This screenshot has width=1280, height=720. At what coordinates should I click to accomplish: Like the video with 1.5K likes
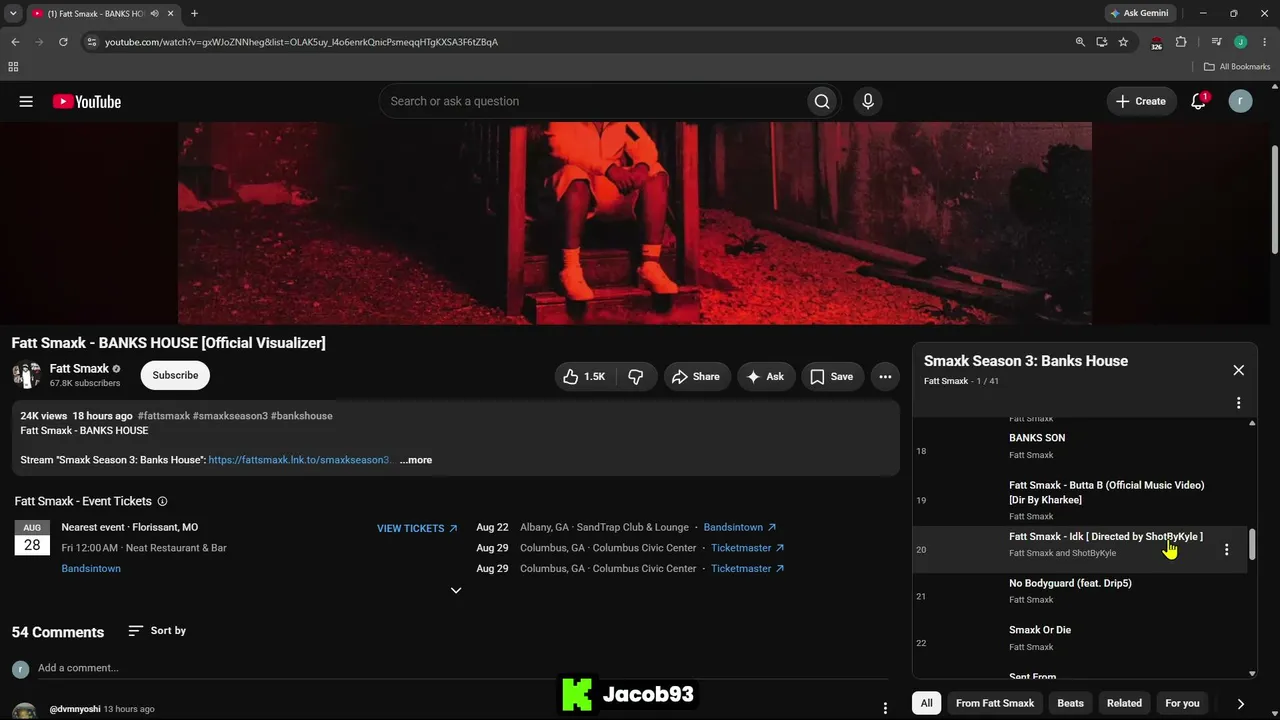coord(584,377)
